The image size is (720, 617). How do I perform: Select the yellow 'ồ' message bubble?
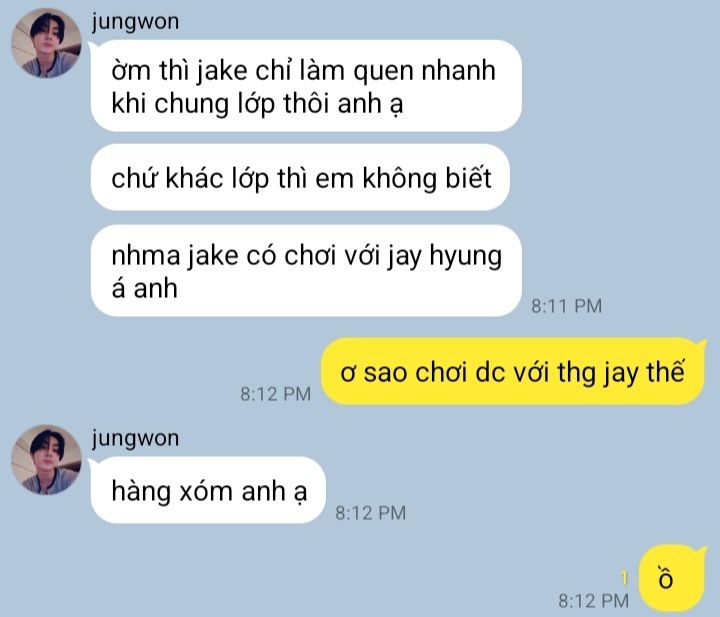pos(671,578)
